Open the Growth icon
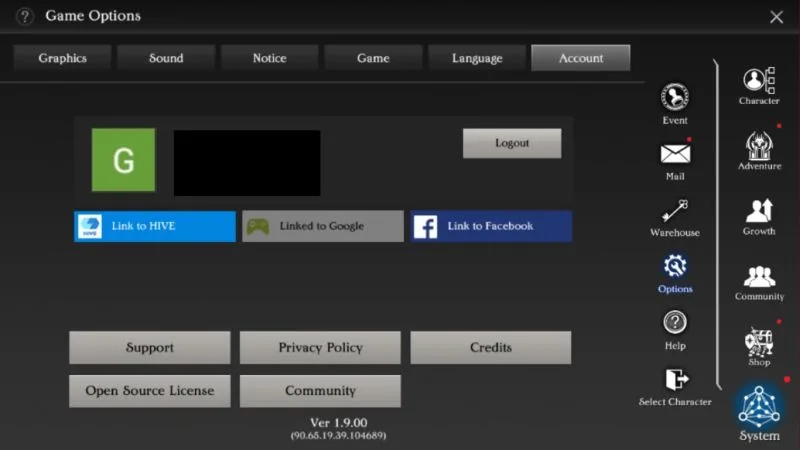Image resolution: width=800 pixels, height=450 pixels. [759, 211]
